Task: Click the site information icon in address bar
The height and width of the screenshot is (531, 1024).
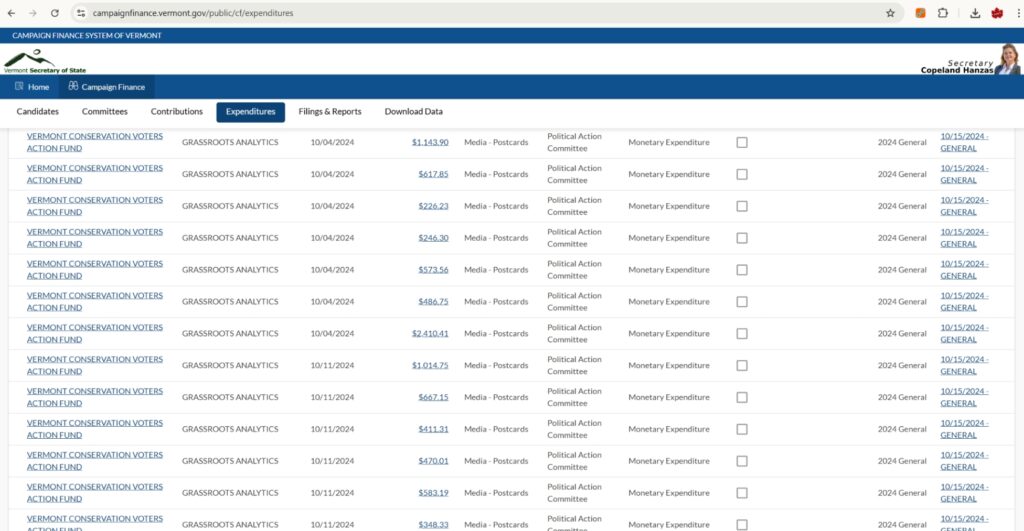Action: click(80, 13)
